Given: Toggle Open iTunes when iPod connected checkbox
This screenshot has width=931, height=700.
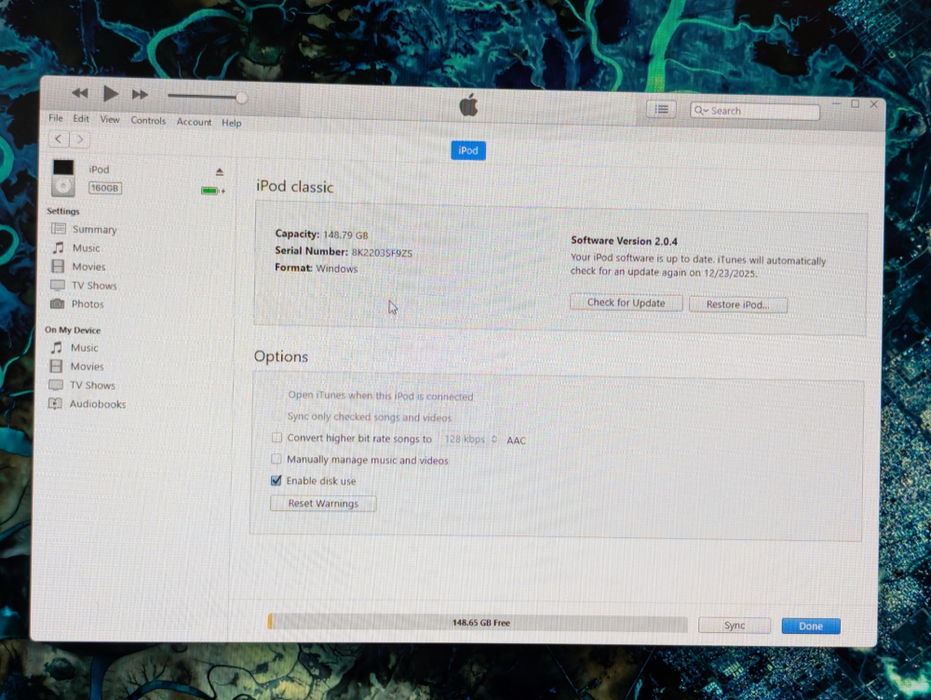Looking at the screenshot, I should (277, 394).
